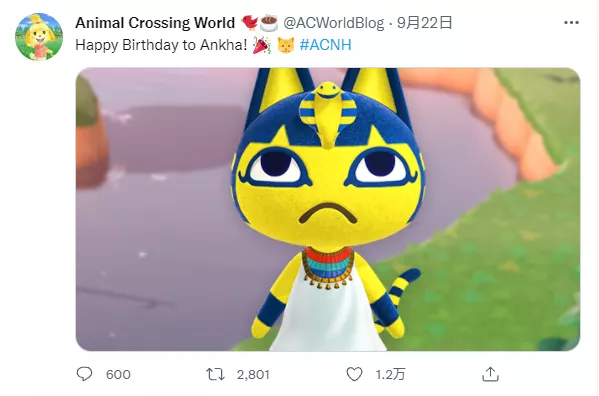The height and width of the screenshot is (396, 599).
Task: Click the party popper emoji
Action: click(262, 45)
